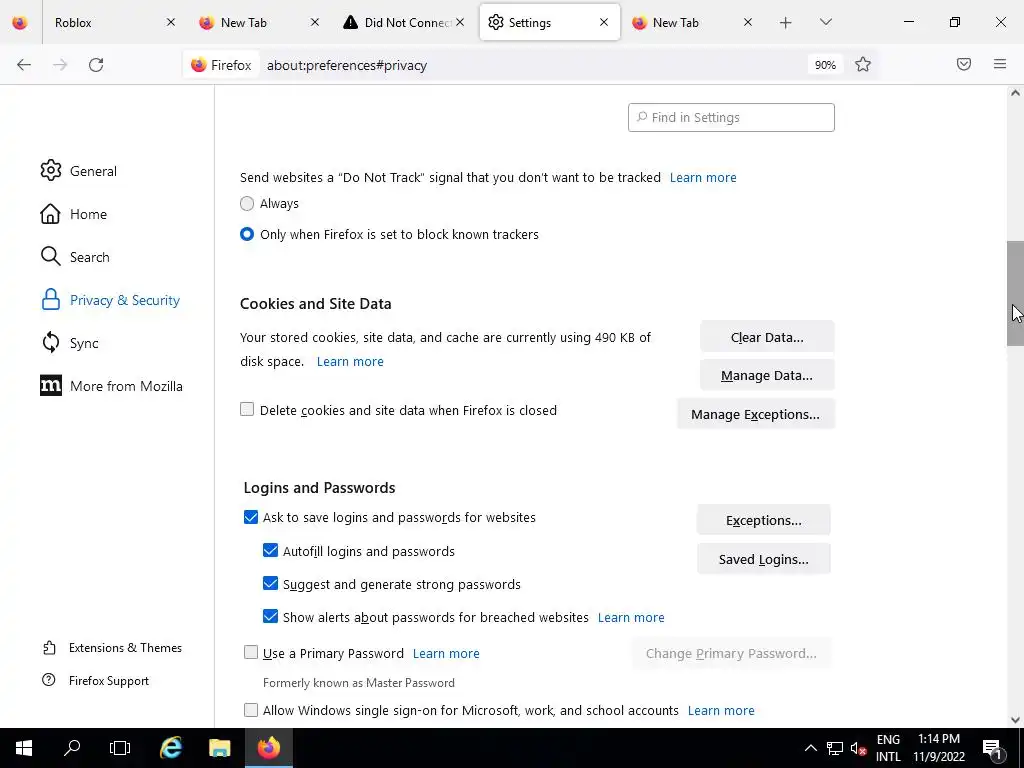The width and height of the screenshot is (1024, 768).
Task: Click the Manage Data button
Action: [767, 376]
